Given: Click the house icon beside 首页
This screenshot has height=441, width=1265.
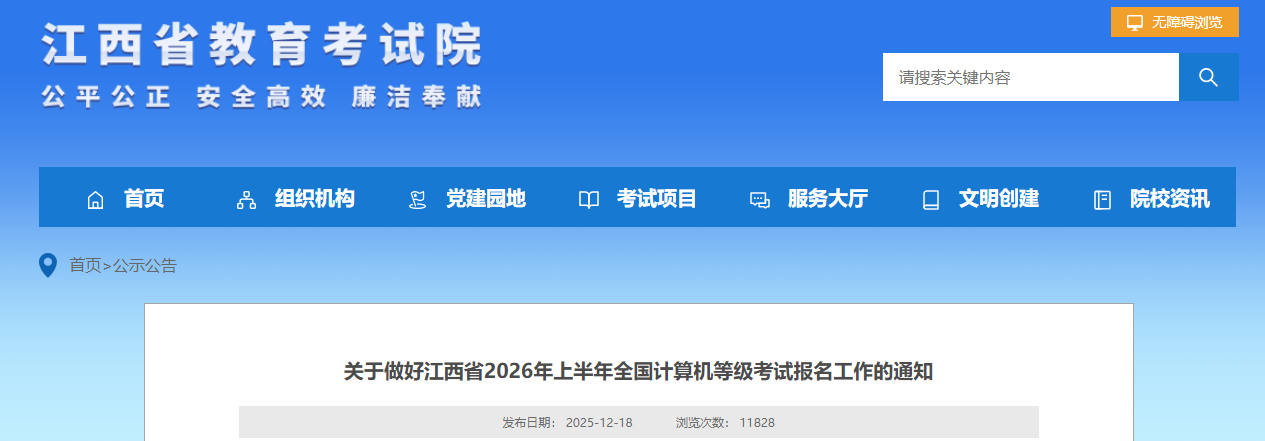Looking at the screenshot, I should coord(96,200).
